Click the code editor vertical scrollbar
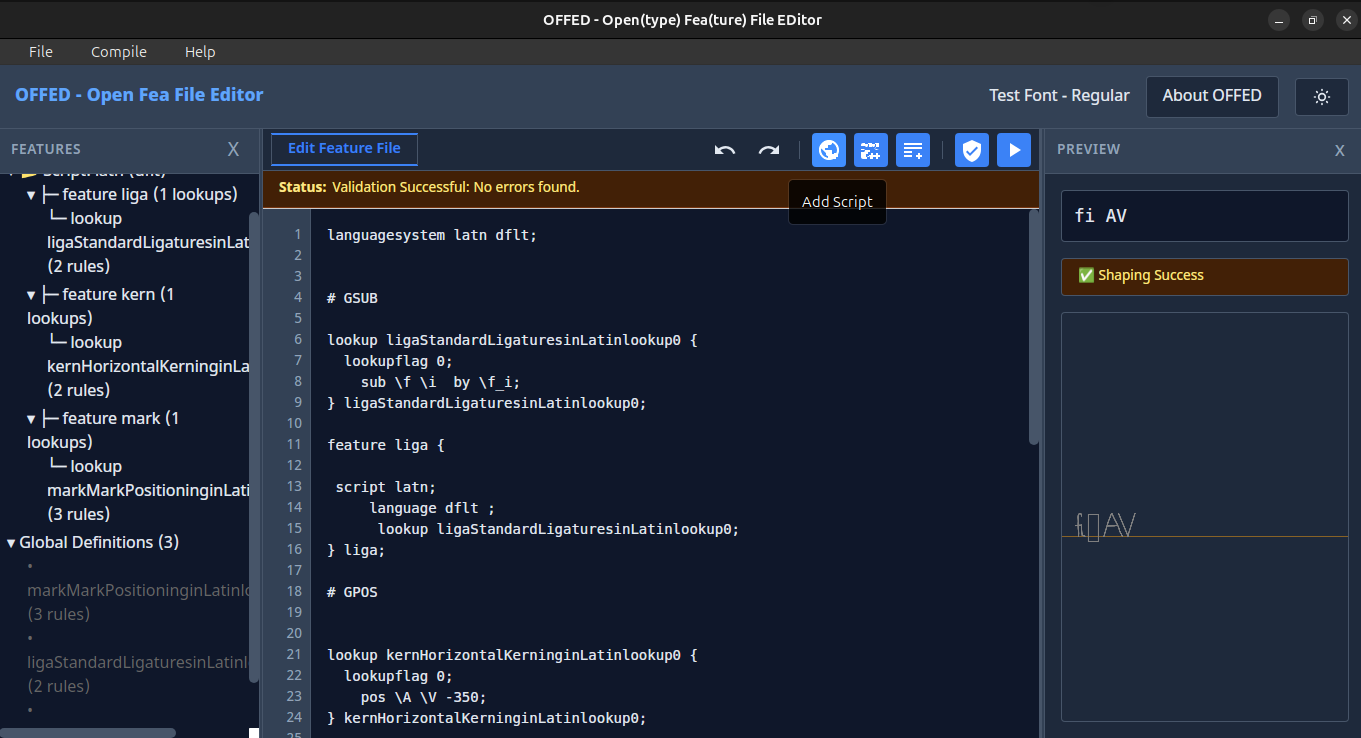Viewport: 1361px width, 738px height. pyautogui.click(x=1034, y=327)
